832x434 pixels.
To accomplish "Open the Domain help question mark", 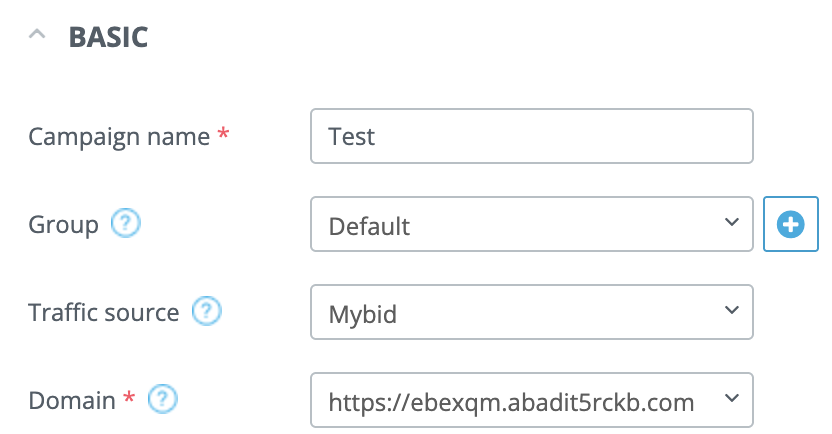I will click(162, 401).
